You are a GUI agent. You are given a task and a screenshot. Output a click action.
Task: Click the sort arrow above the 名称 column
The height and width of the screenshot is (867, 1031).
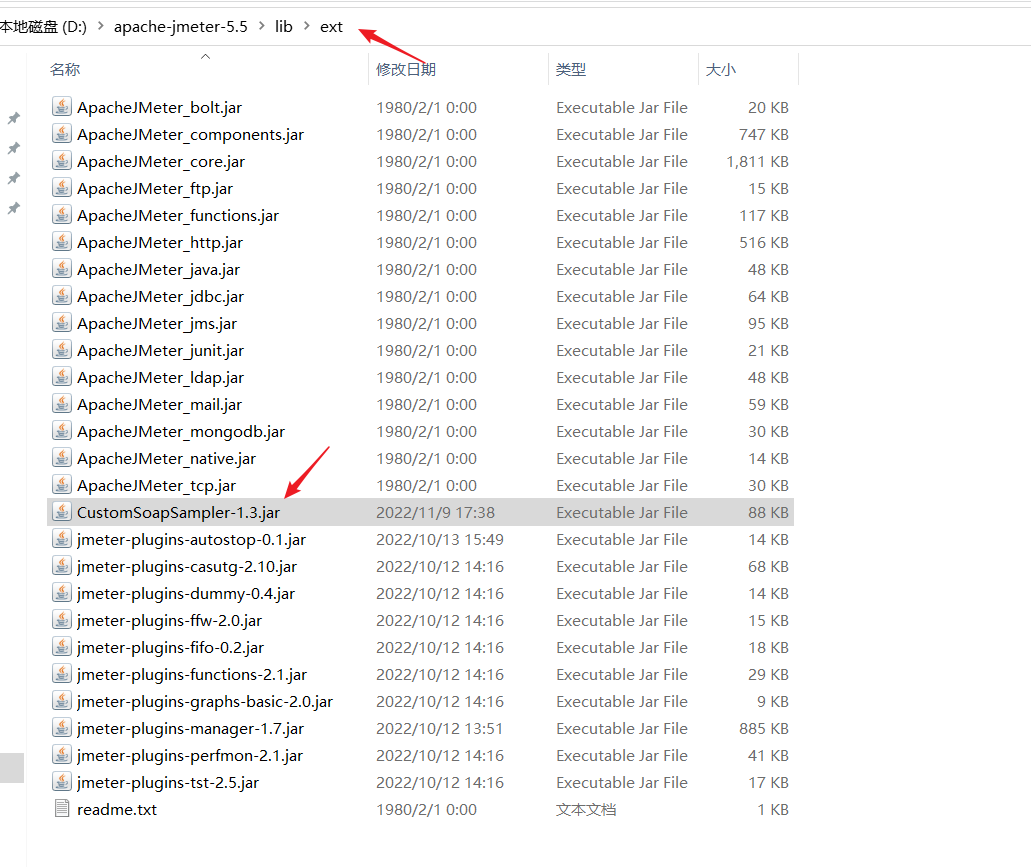(x=206, y=56)
